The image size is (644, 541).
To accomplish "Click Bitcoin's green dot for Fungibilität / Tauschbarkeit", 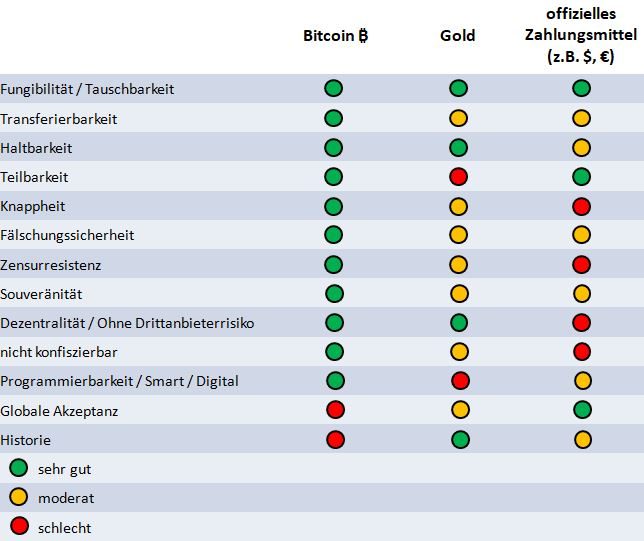I will (334, 89).
